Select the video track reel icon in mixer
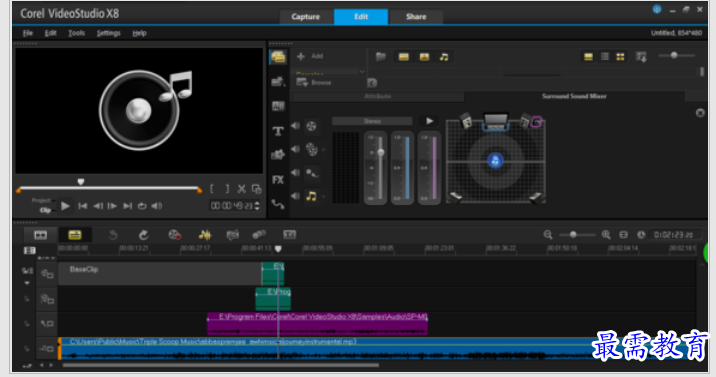 point(311,126)
